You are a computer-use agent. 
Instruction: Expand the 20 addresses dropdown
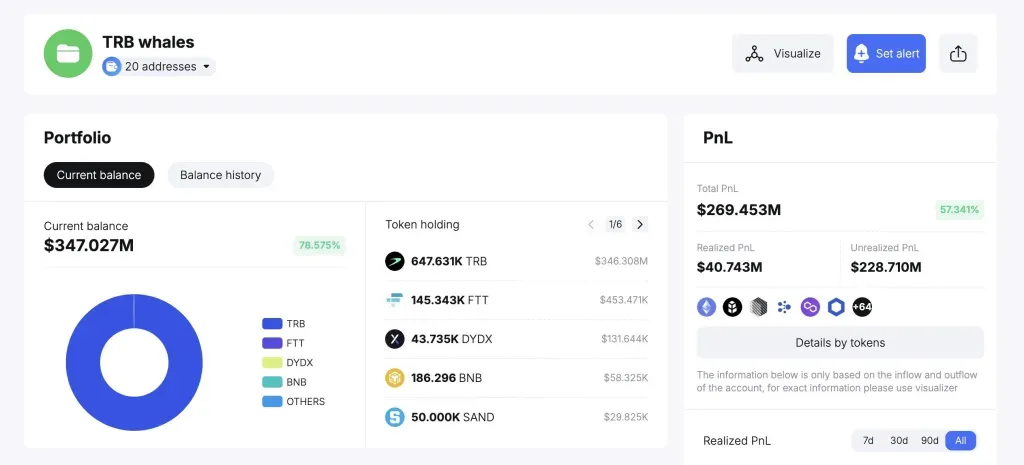tap(160, 67)
